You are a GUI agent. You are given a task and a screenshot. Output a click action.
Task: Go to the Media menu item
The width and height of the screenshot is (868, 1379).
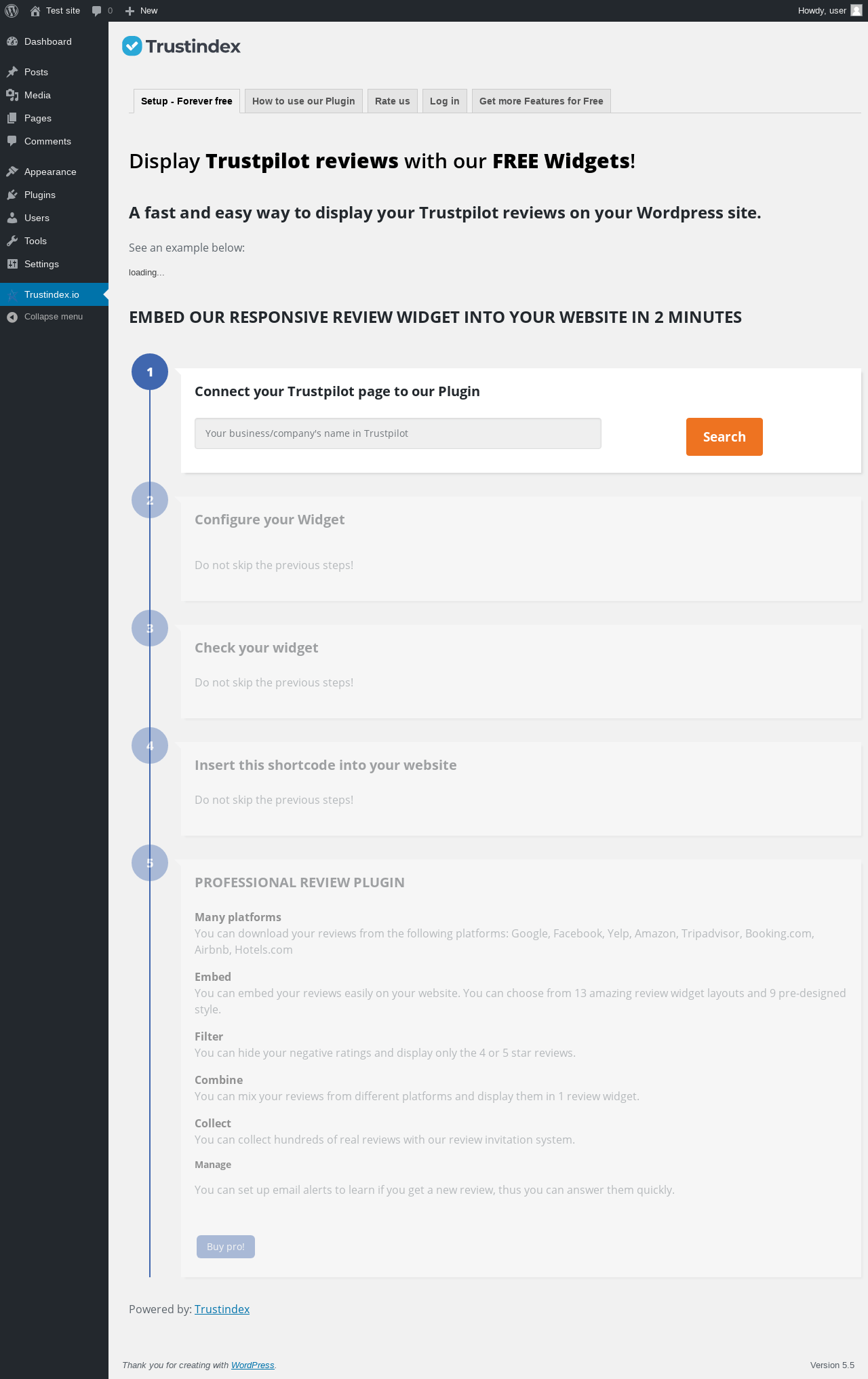(54, 95)
